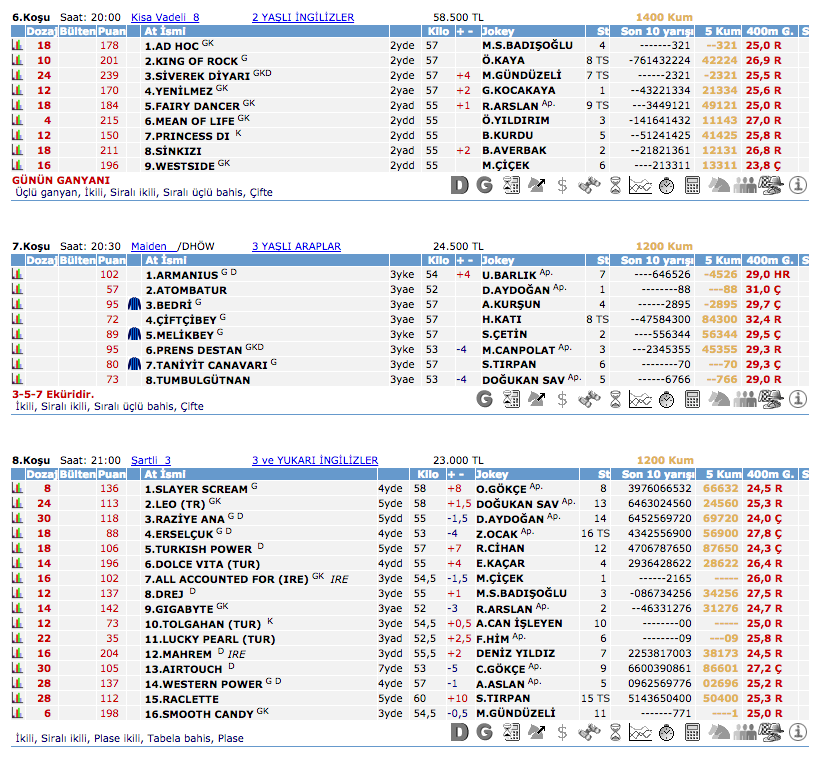The image size is (827, 760).
Task: Click the stopwatch icon below race 6
Action: tap(667, 185)
